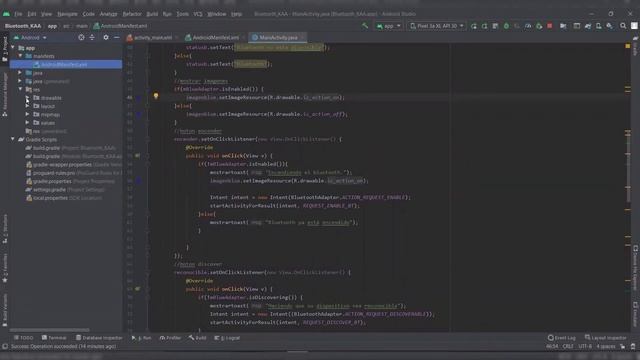
Task: Open the Tools menu
Action: pos(182,14)
